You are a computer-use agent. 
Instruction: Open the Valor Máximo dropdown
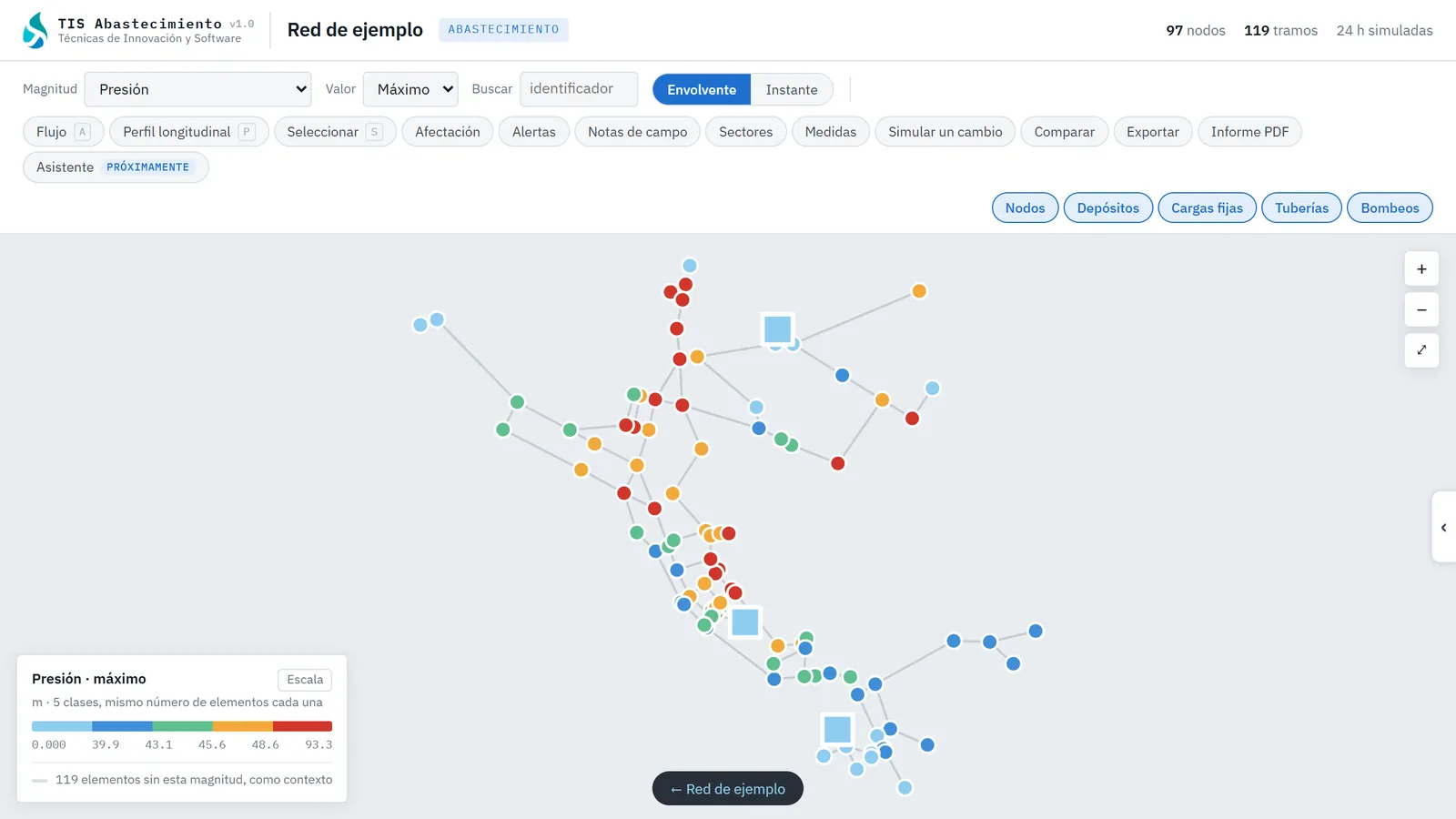[410, 89]
